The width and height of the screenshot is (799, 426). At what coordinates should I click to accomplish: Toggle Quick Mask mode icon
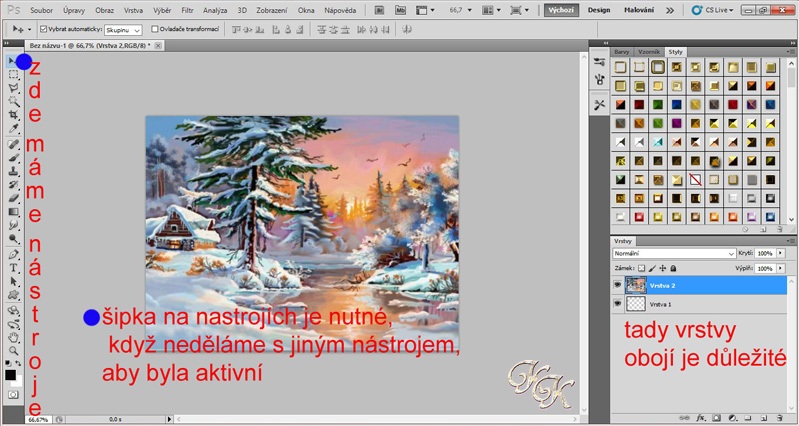pos(13,395)
